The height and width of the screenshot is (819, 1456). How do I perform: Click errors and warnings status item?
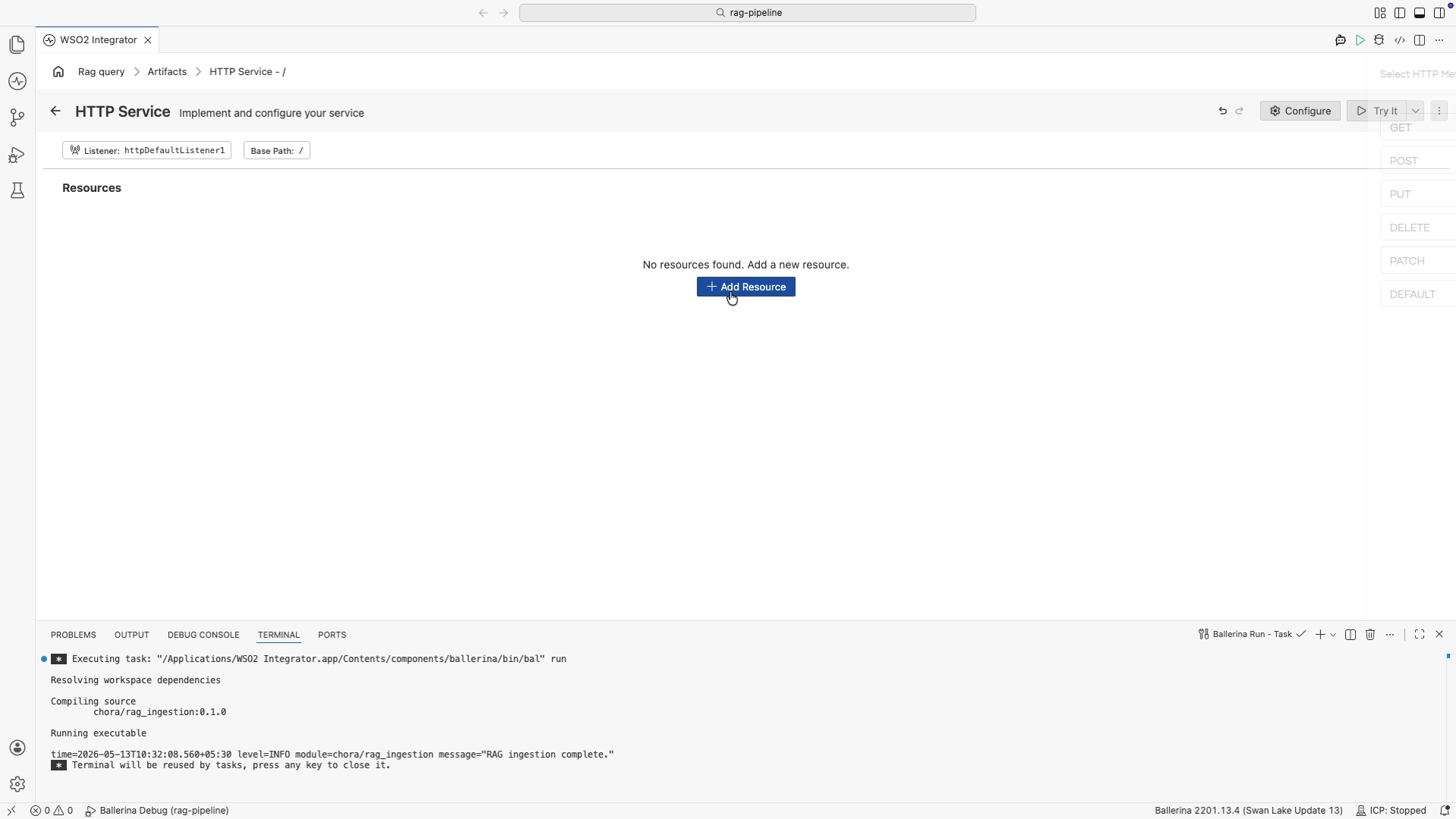tap(52, 811)
